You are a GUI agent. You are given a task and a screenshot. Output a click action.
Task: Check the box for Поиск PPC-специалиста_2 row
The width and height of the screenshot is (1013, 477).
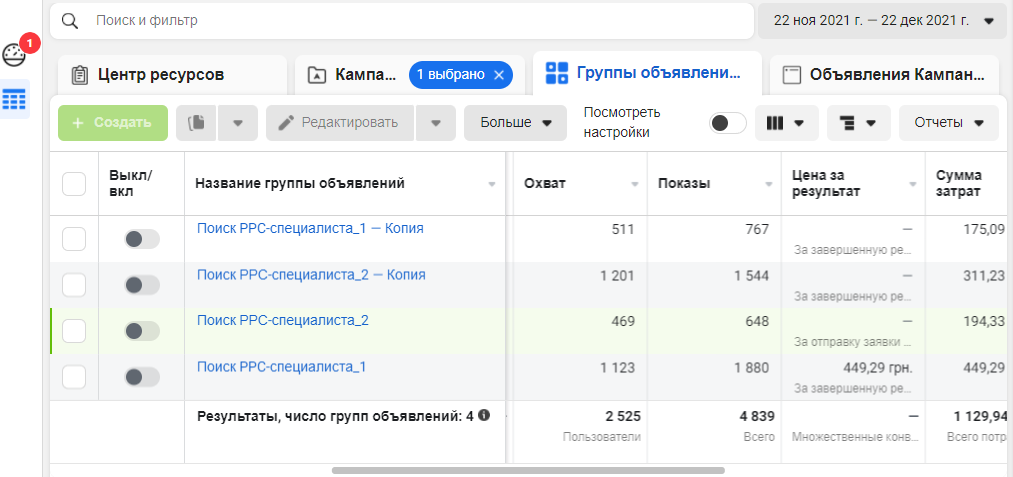click(x=74, y=331)
